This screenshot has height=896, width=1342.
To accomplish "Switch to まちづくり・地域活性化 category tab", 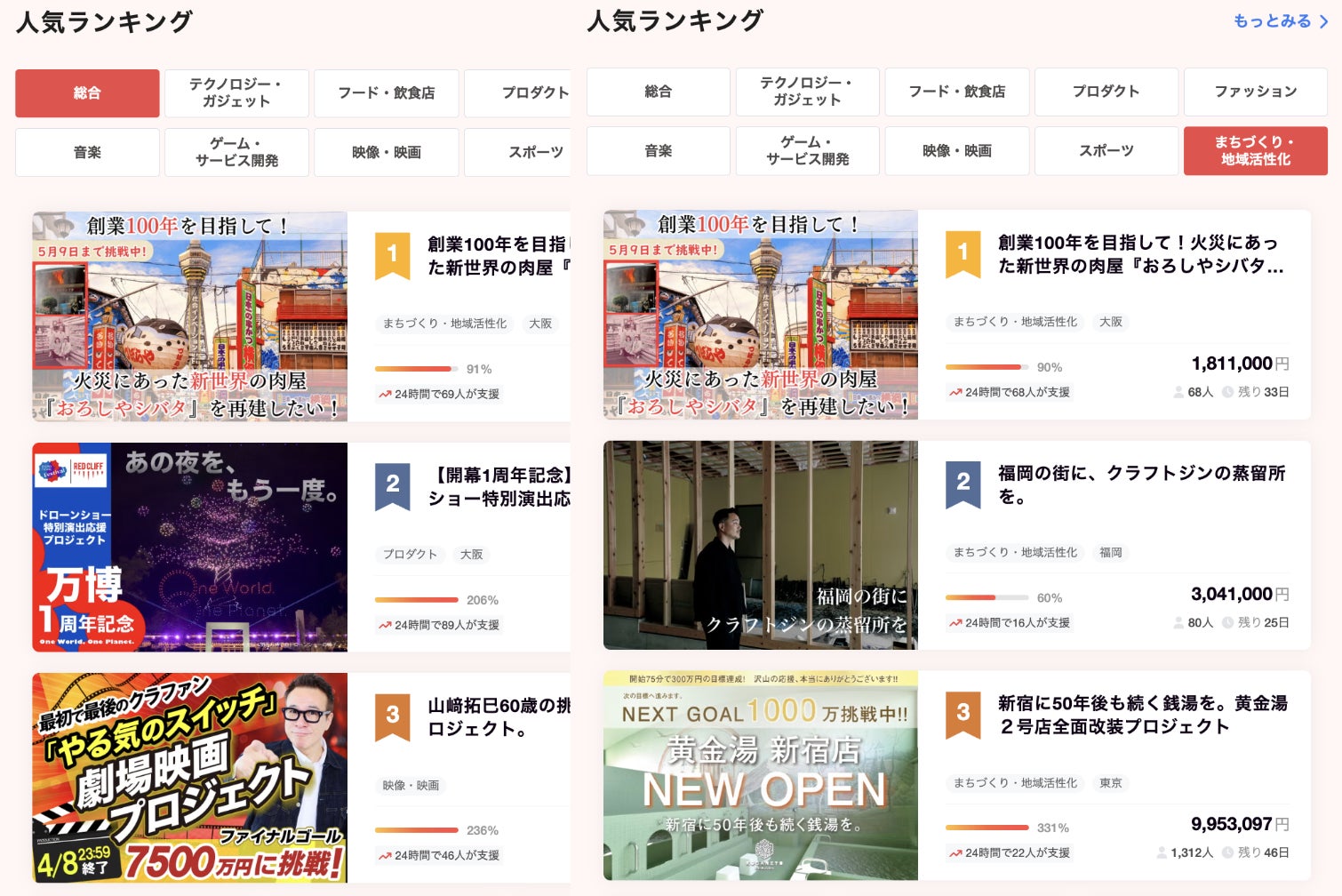I will 1255,150.
